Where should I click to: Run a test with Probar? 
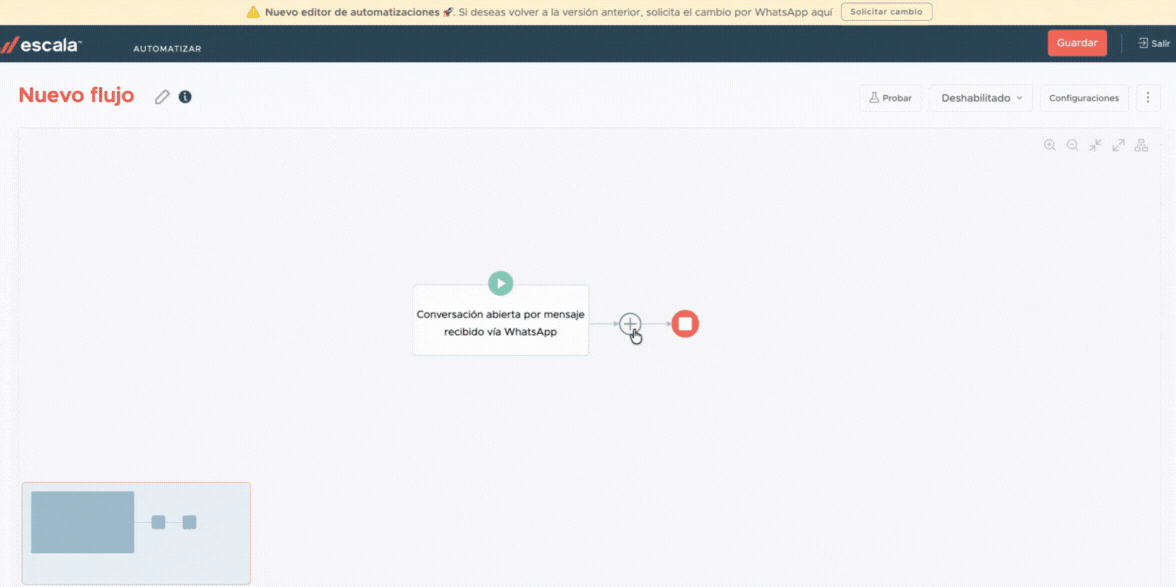pos(890,98)
